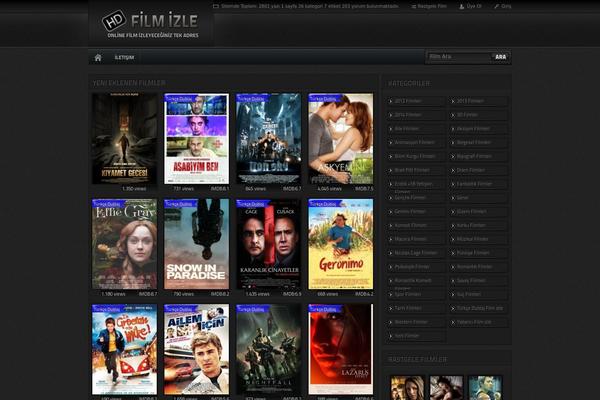600x400 pixels.
Task: Open the Brad Pitt Filmleri category
Action: click(x=412, y=170)
